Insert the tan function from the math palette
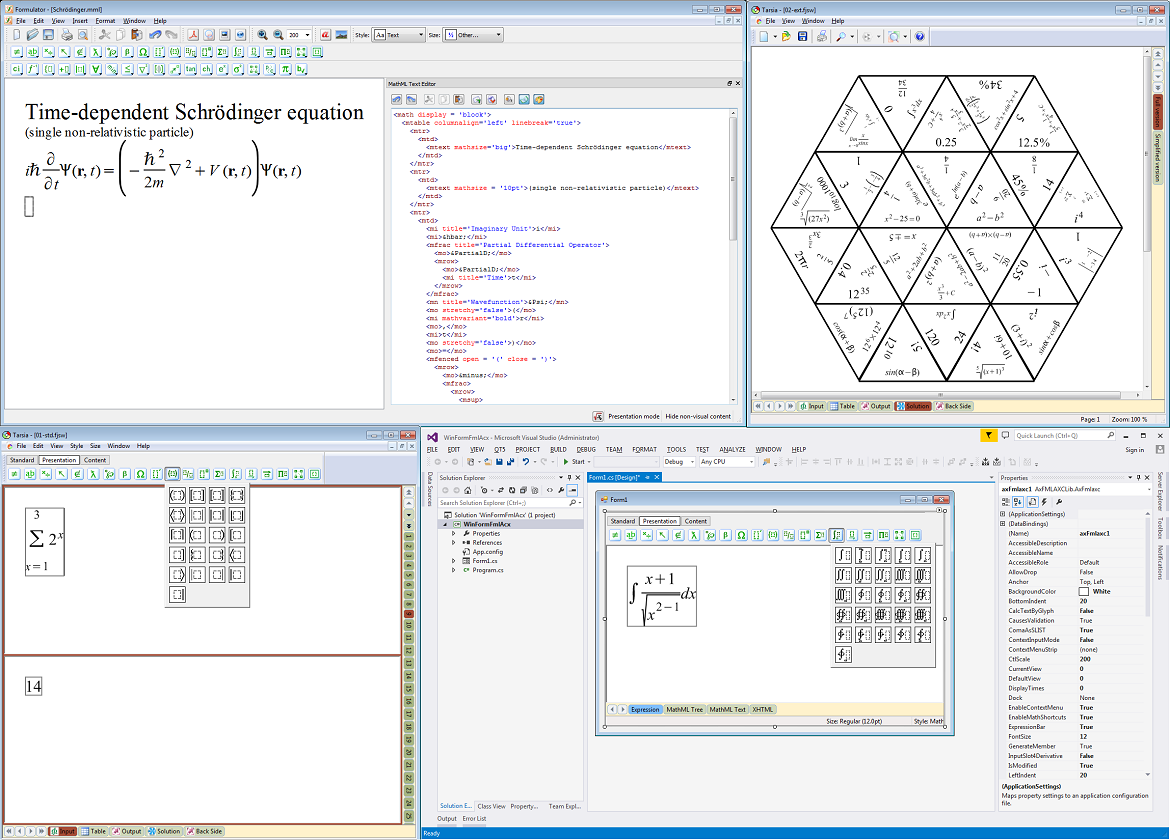The height and width of the screenshot is (840, 1170). (x=189, y=68)
